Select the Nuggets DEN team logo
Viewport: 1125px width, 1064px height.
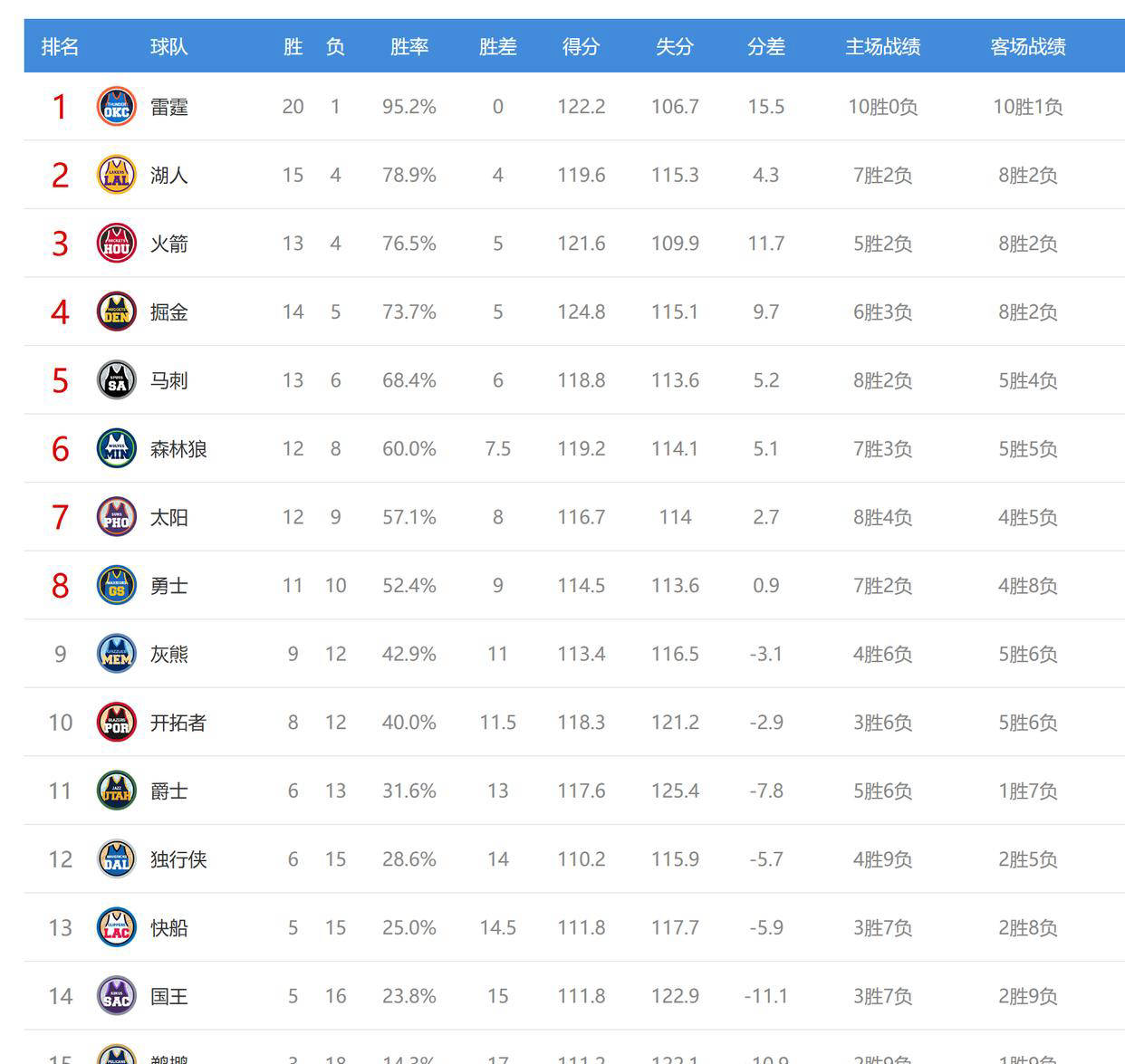[116, 312]
